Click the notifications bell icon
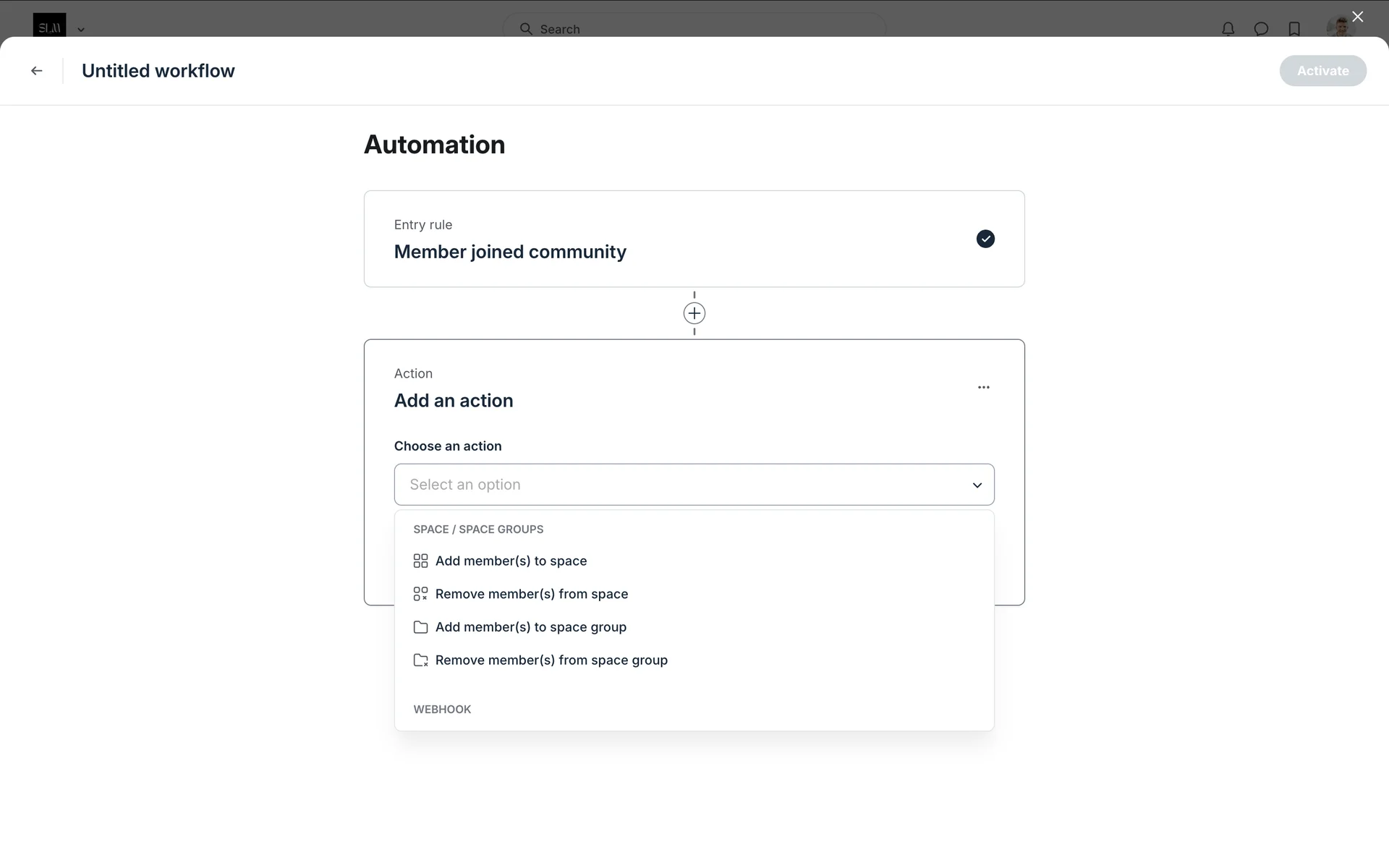 pos(1228,29)
